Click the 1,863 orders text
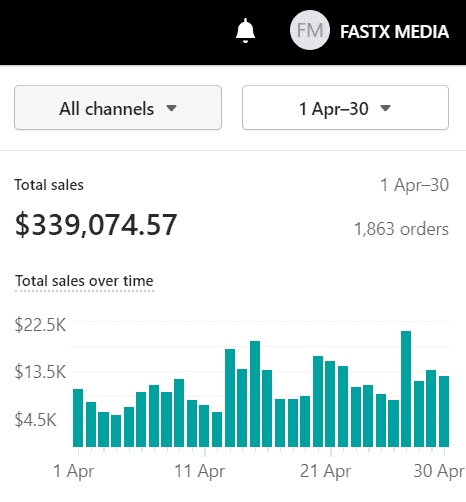Viewport: 466px width, 502px height. coord(401,229)
